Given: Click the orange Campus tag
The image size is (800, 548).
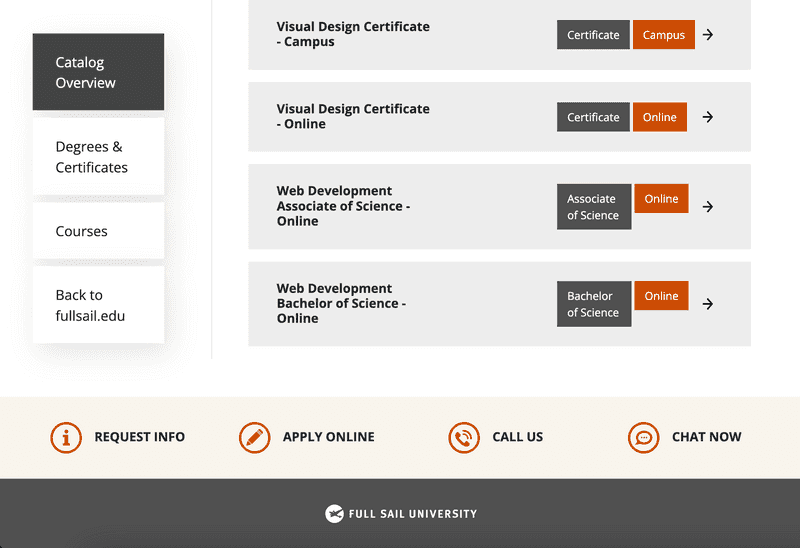Looking at the screenshot, I should 664,35.
